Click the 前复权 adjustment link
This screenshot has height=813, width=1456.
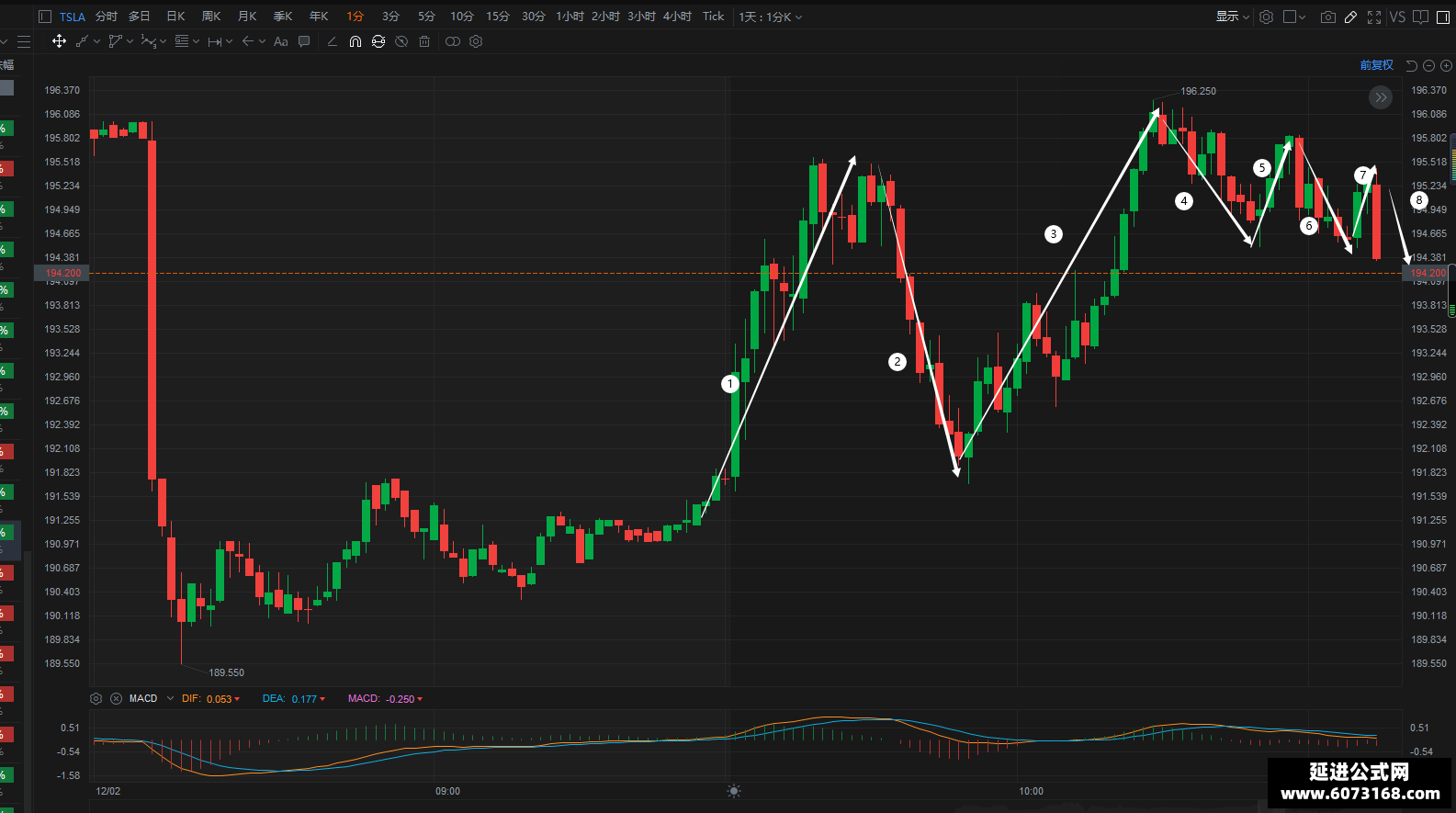1377,65
